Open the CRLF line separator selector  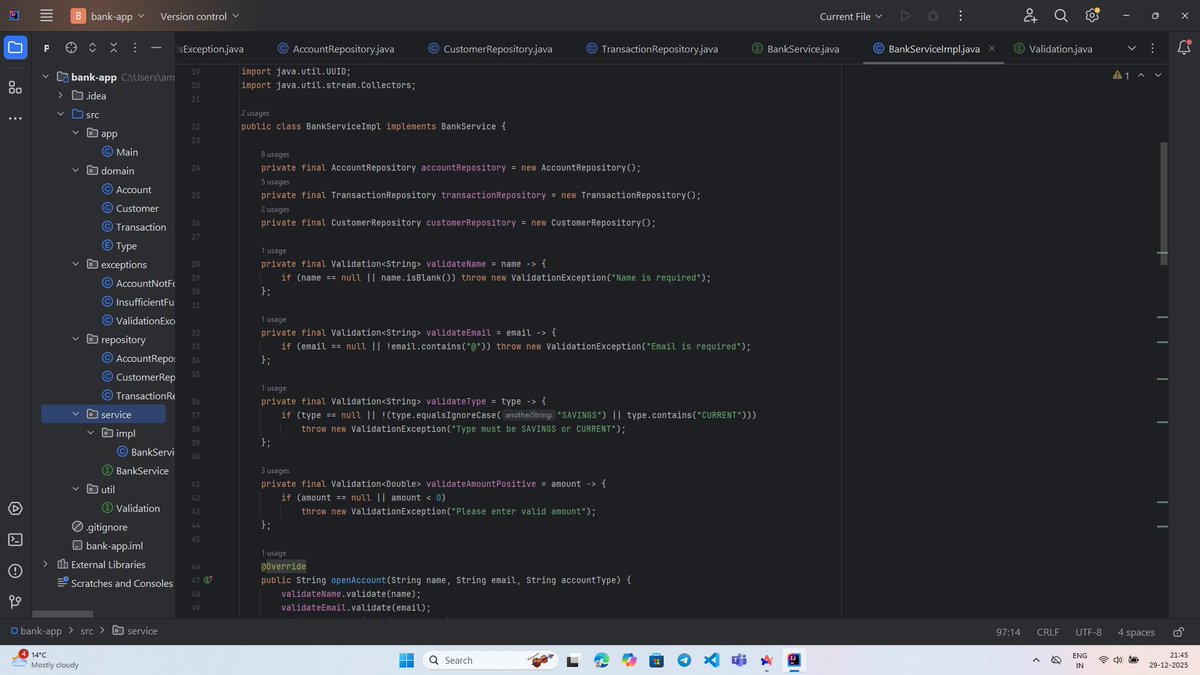[1048, 632]
